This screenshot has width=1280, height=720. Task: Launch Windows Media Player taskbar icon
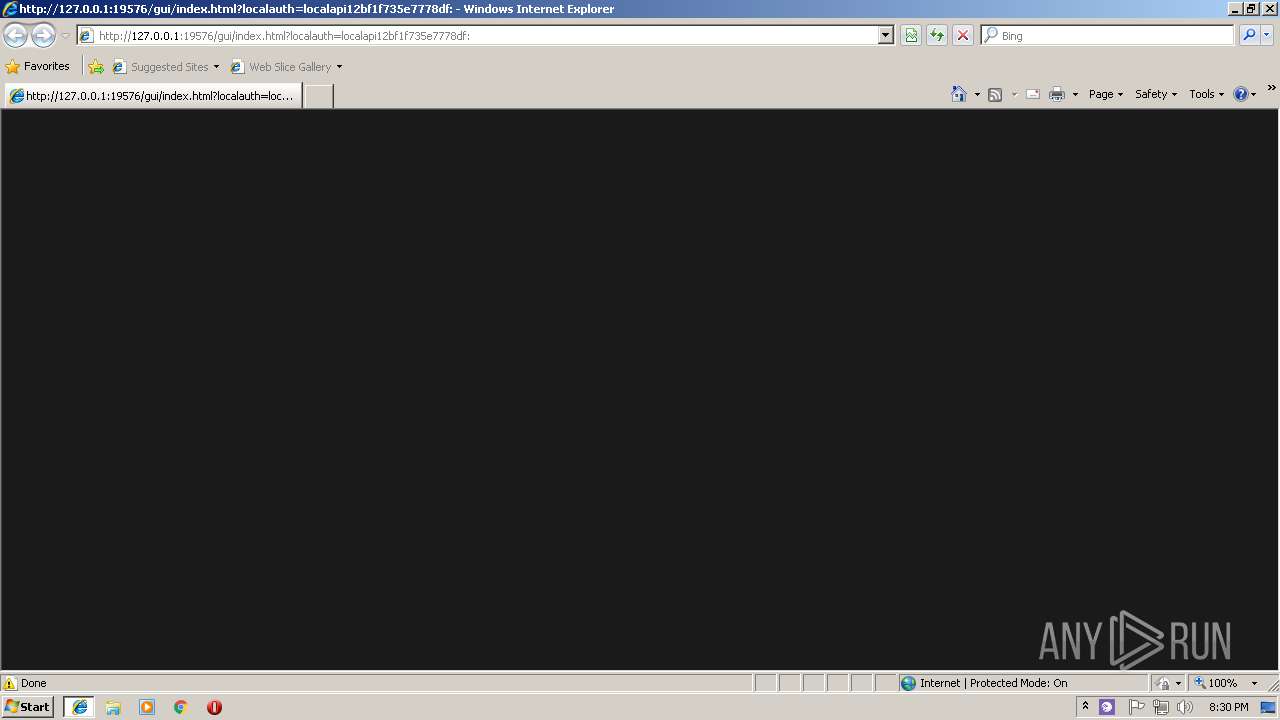pos(147,707)
